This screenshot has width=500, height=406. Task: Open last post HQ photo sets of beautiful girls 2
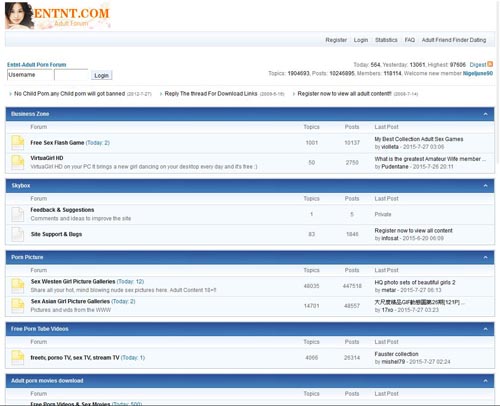point(415,282)
